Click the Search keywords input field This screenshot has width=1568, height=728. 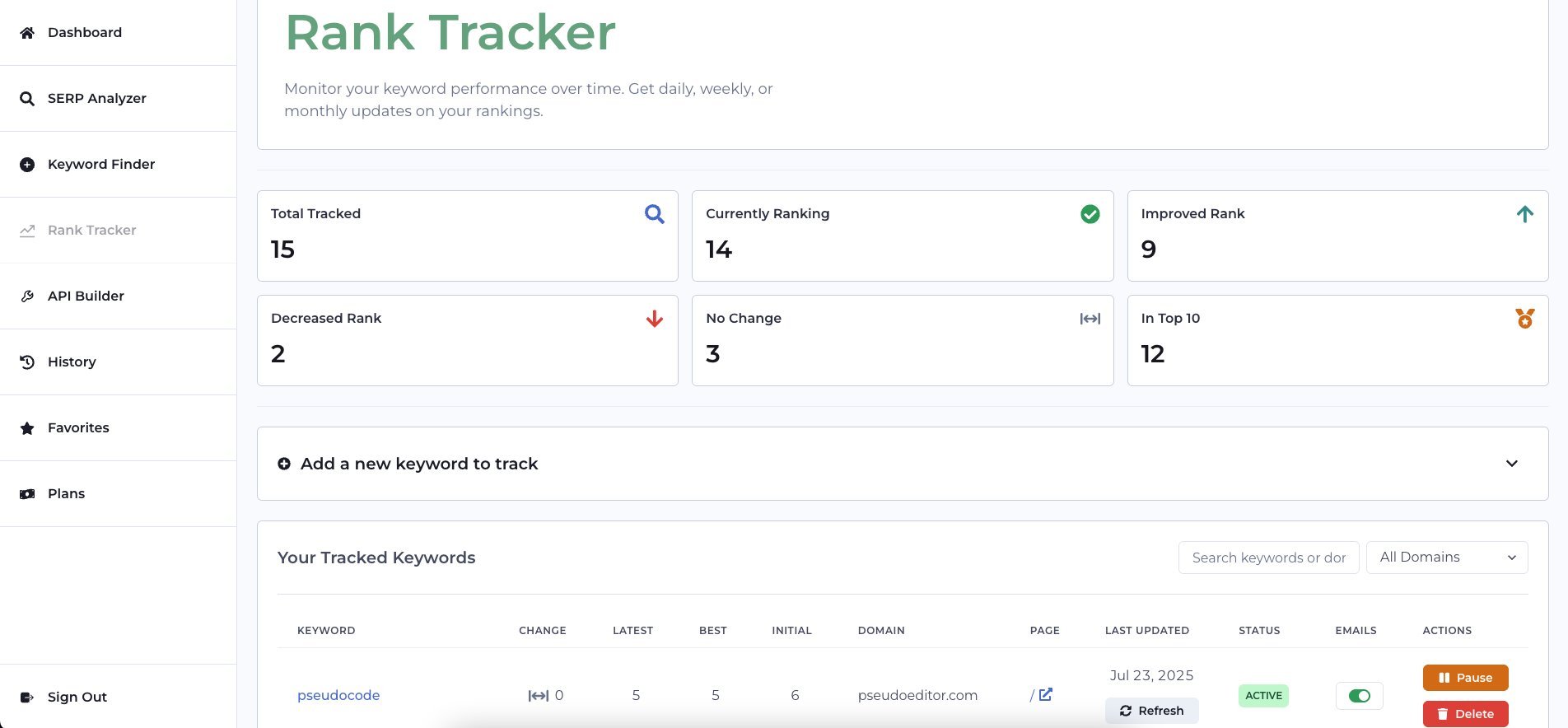(1268, 558)
